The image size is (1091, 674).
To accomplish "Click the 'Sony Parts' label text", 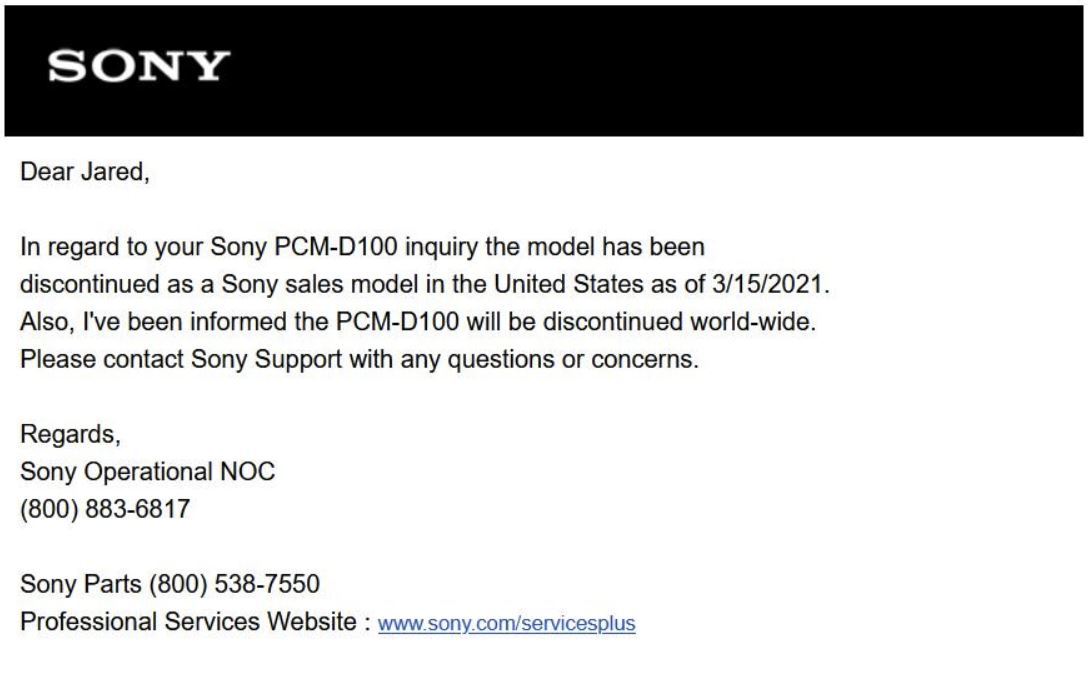I will (81, 584).
